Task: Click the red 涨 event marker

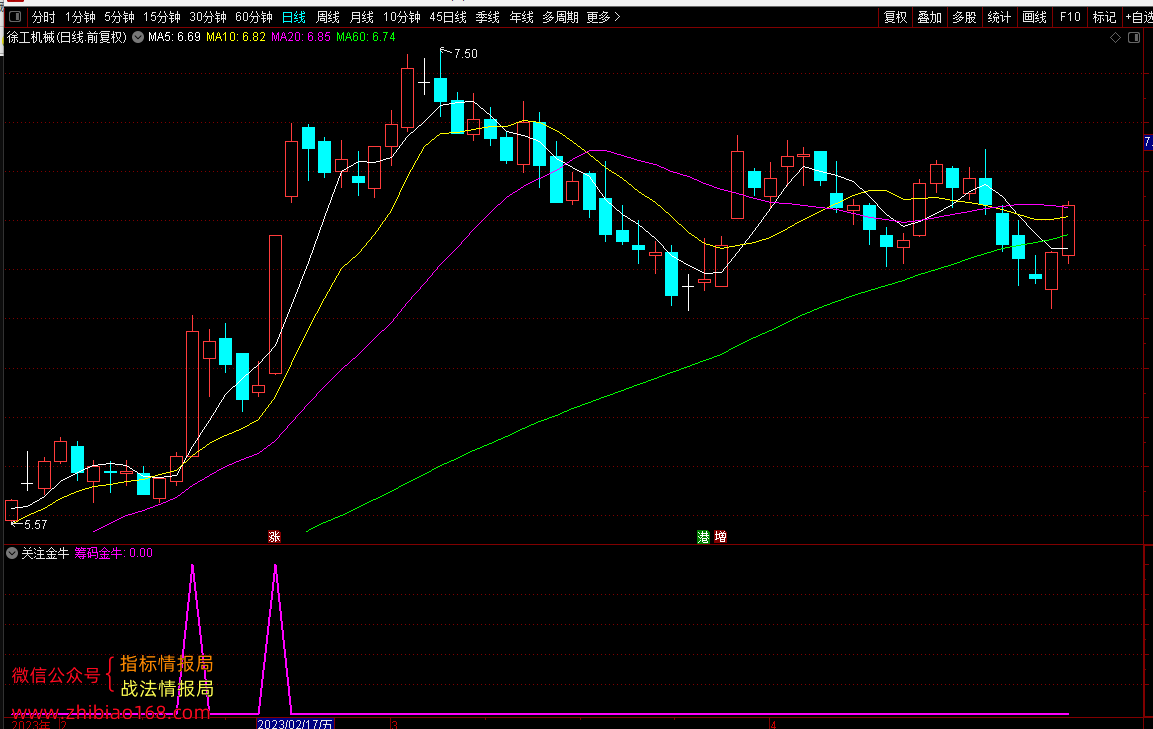Action: point(274,537)
